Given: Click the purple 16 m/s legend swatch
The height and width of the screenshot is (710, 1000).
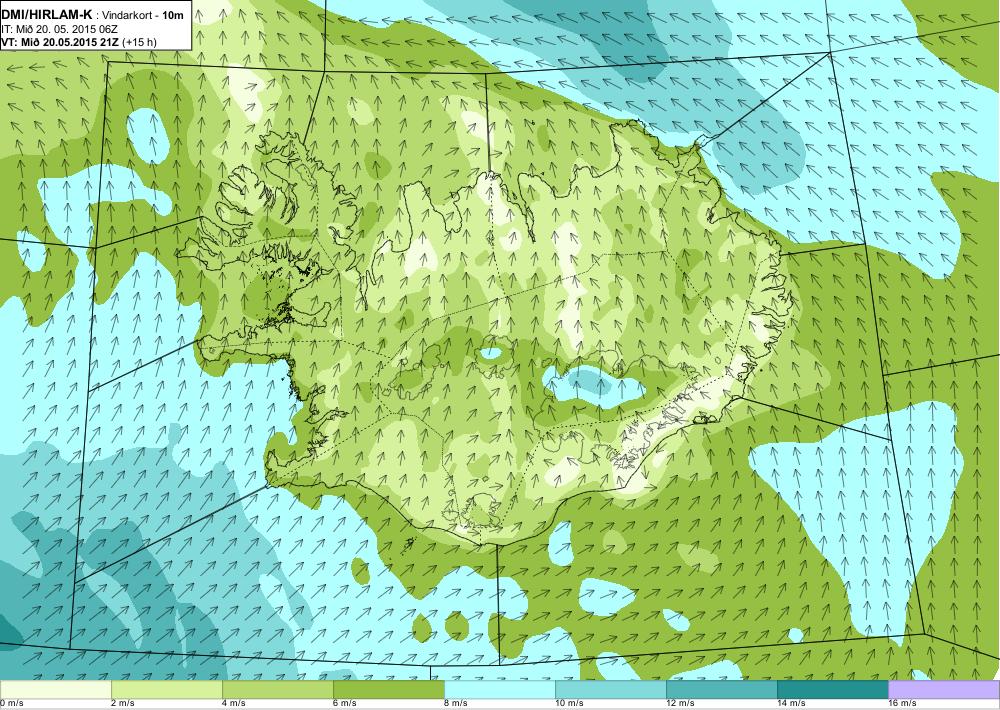Looking at the screenshot, I should (944, 690).
